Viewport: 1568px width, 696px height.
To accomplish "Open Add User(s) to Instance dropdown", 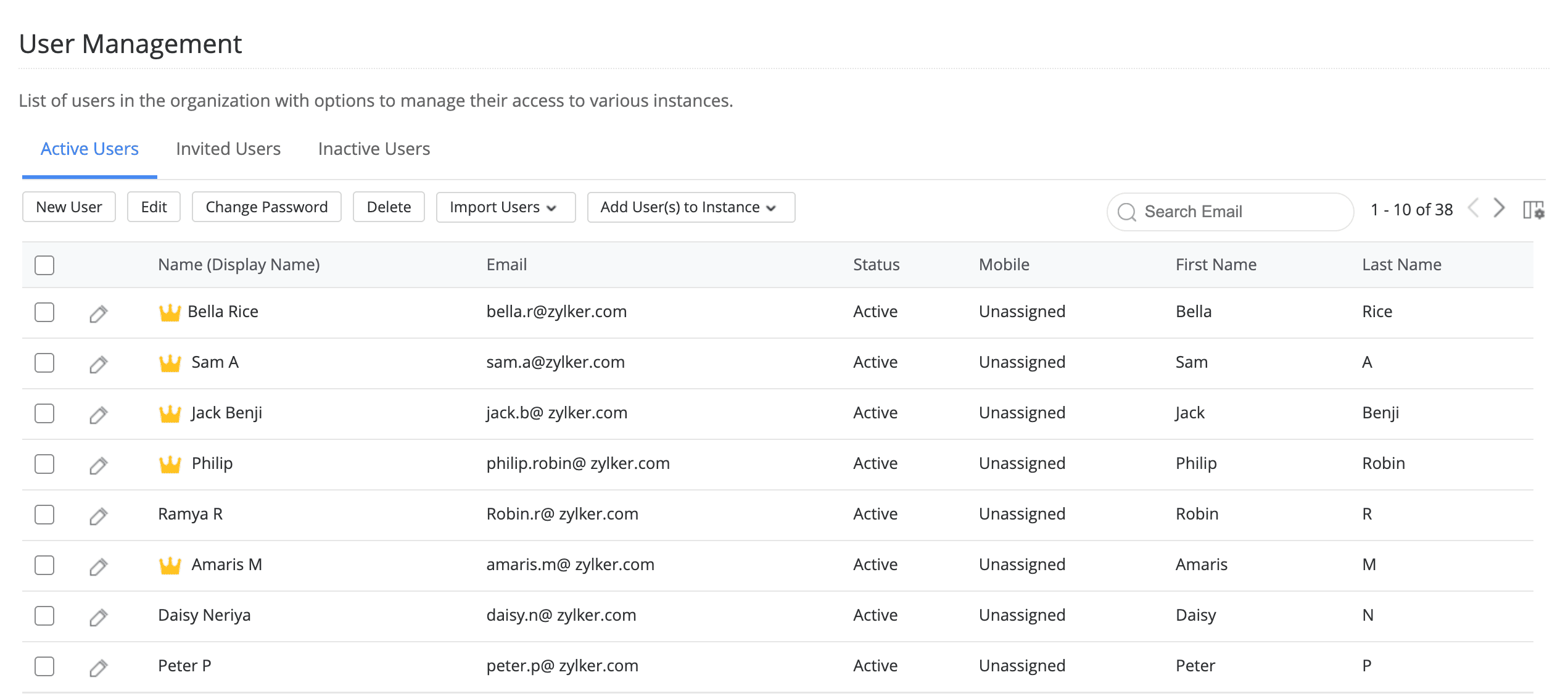I will (690, 207).
